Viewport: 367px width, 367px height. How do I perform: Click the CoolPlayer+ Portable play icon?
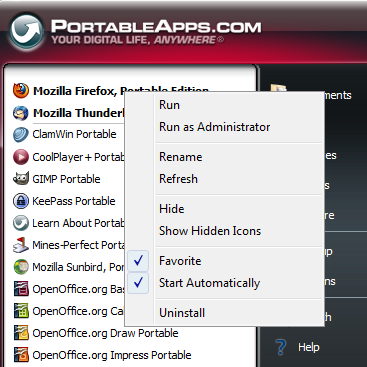point(21,157)
